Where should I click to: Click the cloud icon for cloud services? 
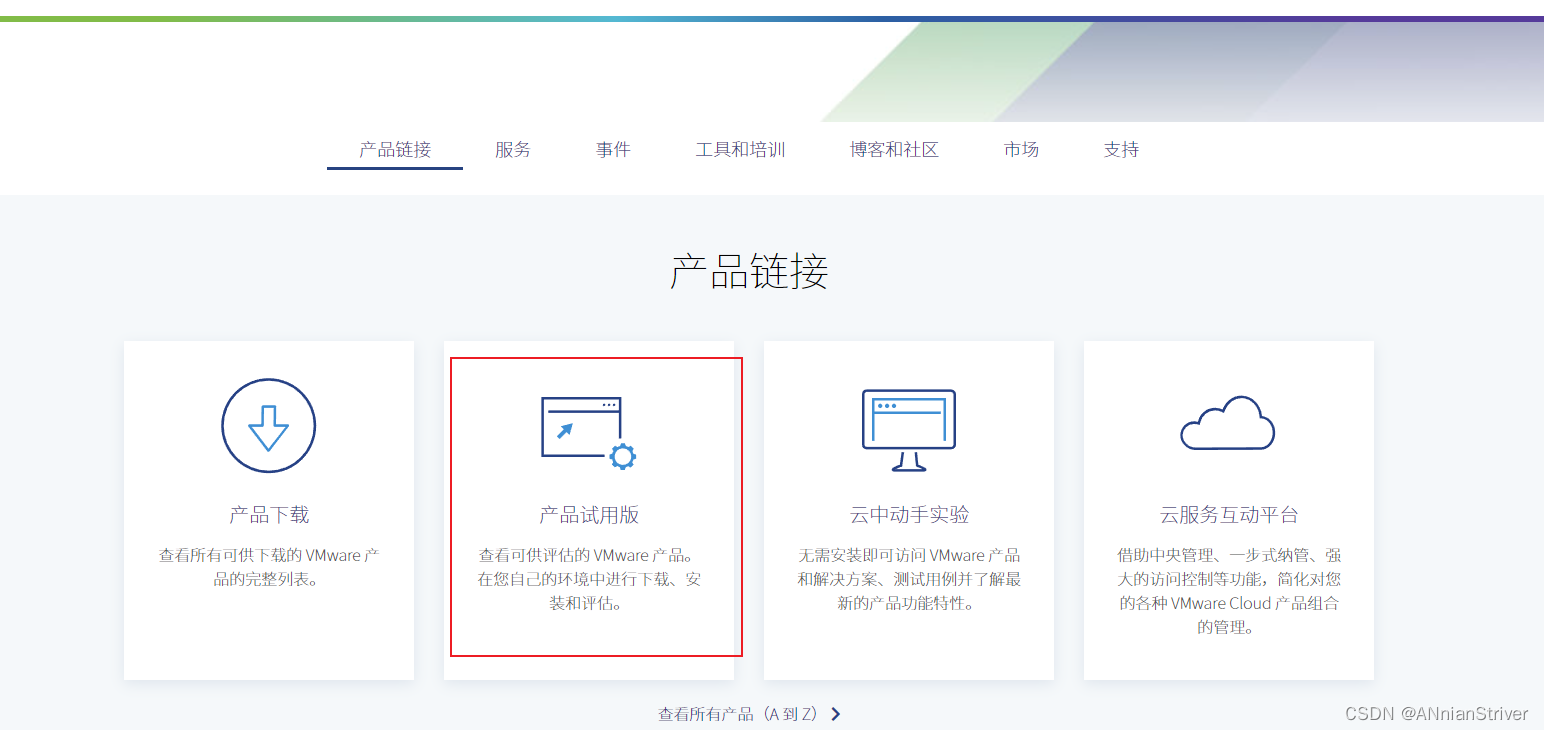[1228, 423]
